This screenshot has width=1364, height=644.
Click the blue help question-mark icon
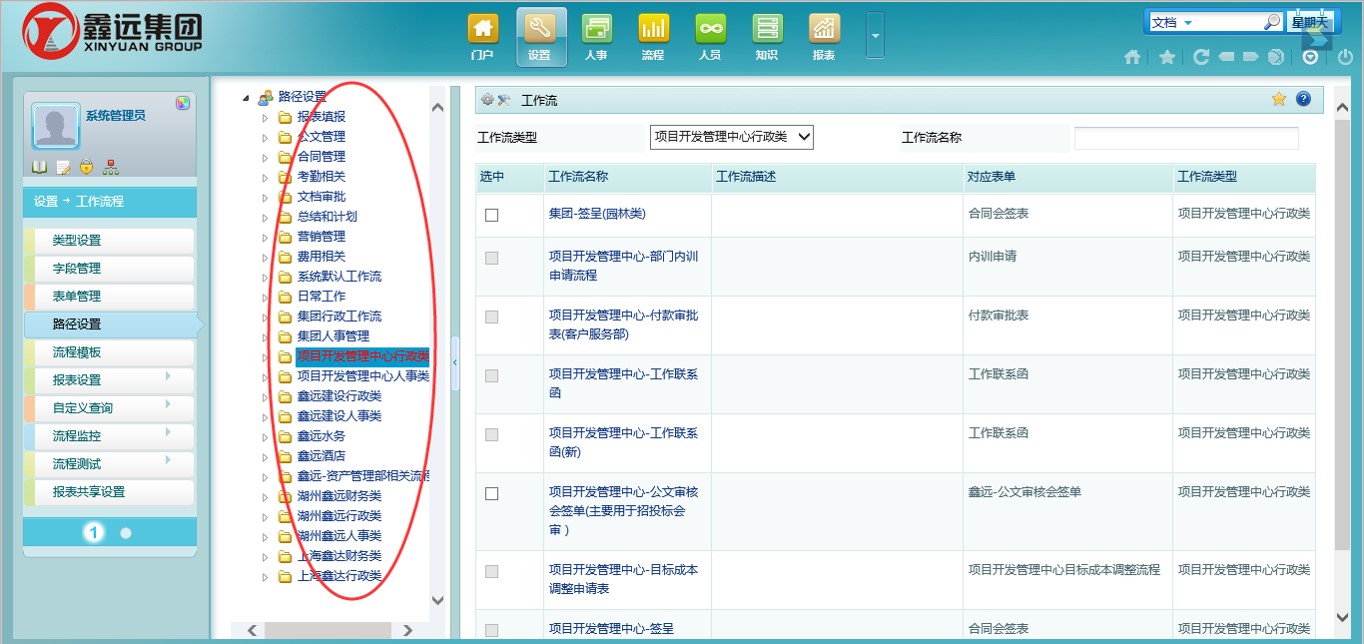click(x=1303, y=99)
